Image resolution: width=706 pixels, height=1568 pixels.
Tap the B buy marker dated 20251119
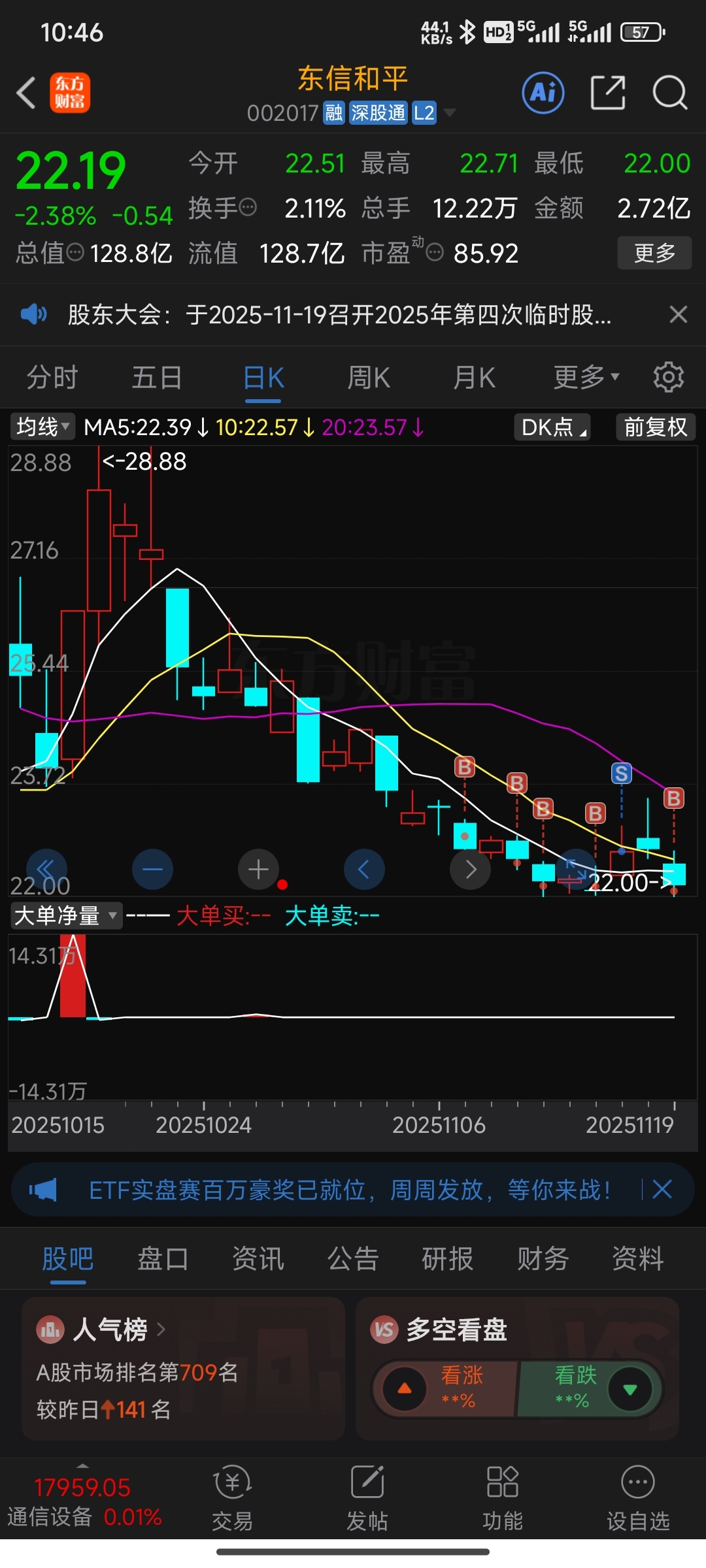pyautogui.click(x=674, y=798)
